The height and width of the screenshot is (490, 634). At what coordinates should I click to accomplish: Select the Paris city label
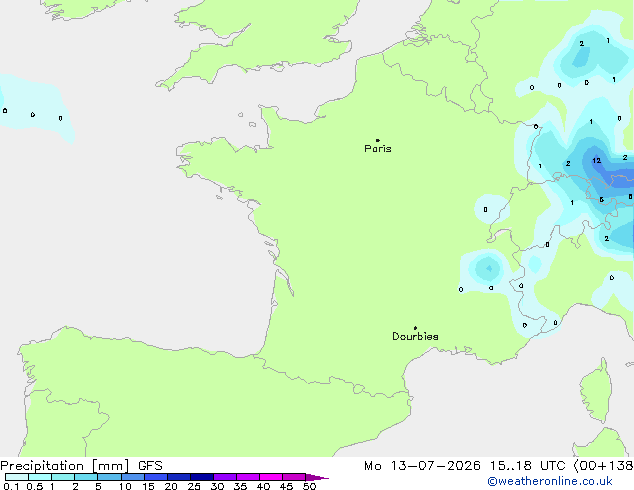pyautogui.click(x=378, y=149)
